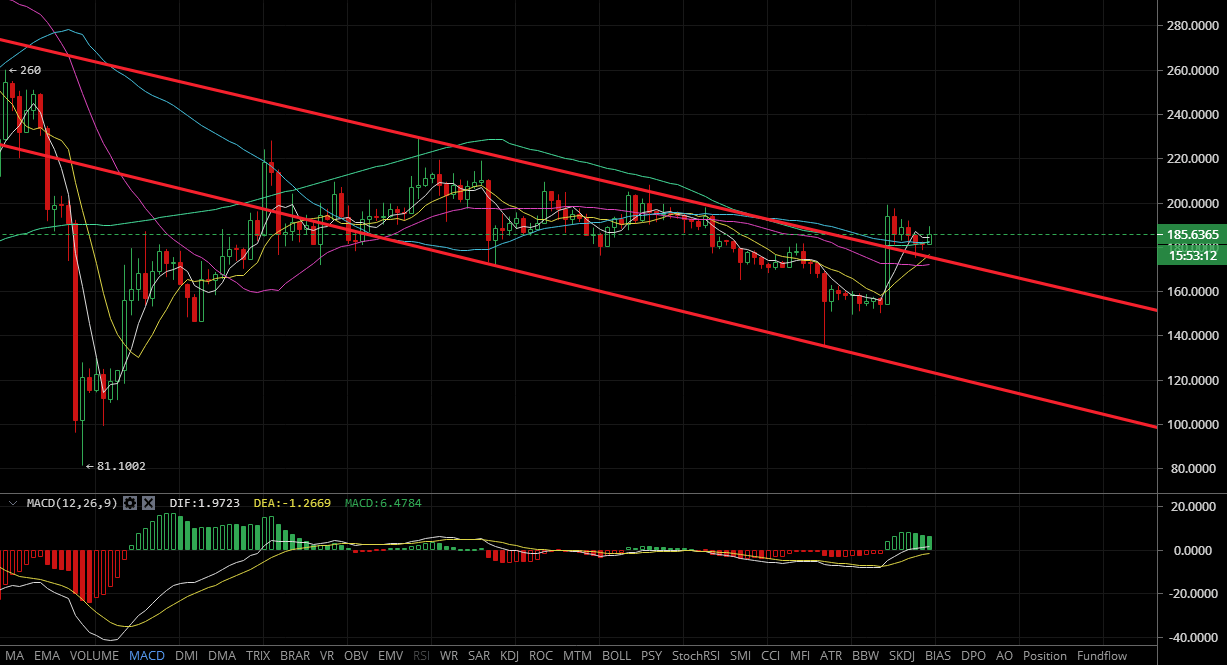Close the MACD indicator panel
1227x665 pixels.
148,502
